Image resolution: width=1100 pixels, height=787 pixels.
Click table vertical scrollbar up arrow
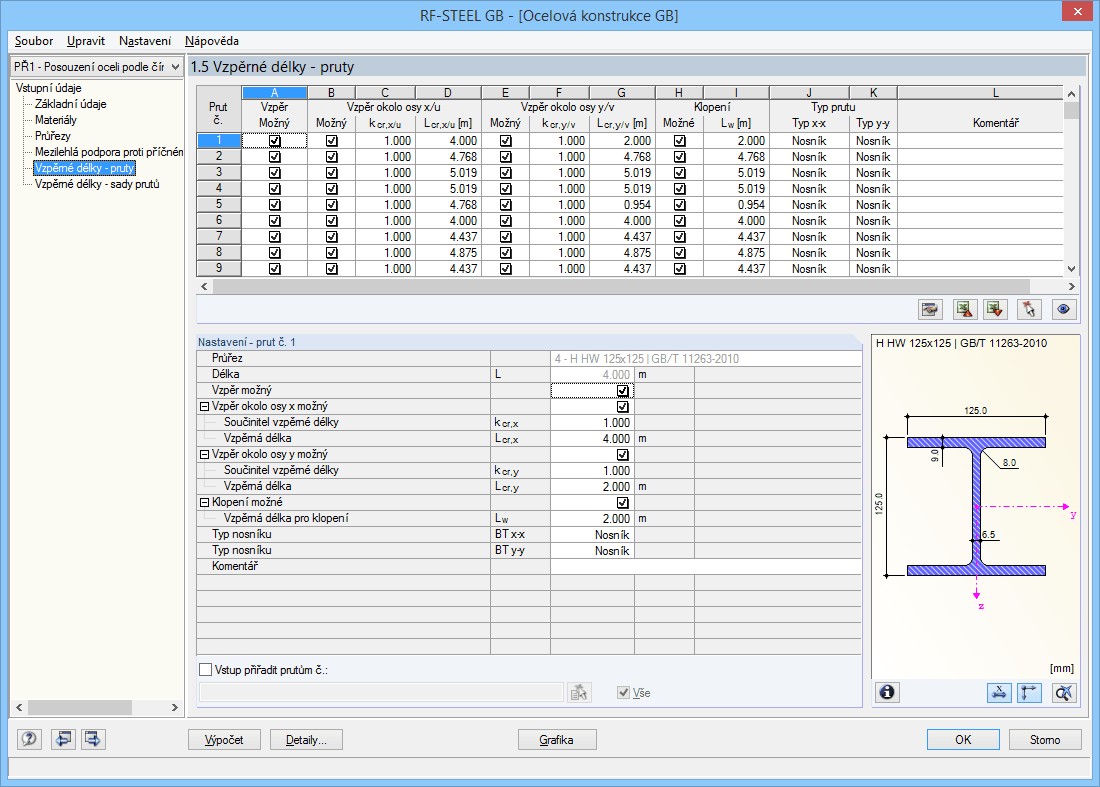pyautogui.click(x=1071, y=94)
